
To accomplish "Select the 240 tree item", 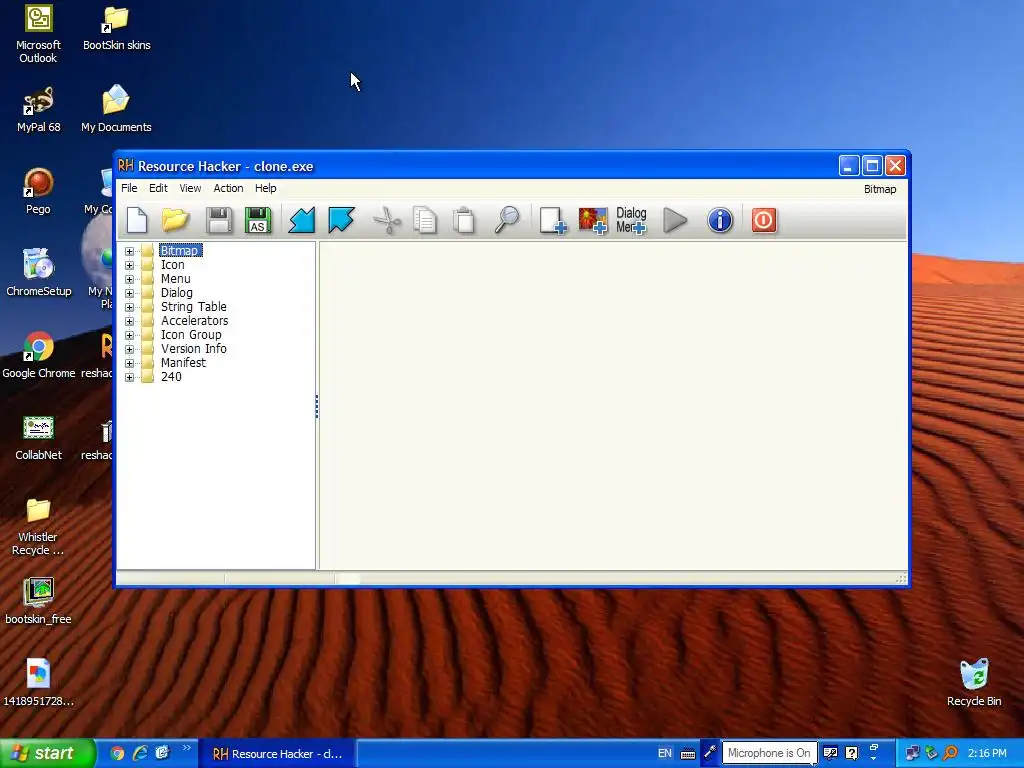I will 171,377.
